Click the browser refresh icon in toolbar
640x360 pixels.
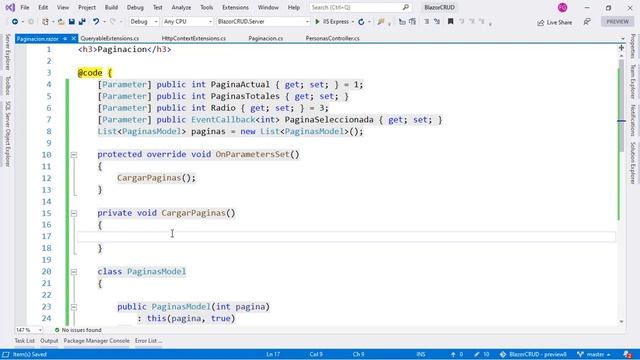(361, 22)
